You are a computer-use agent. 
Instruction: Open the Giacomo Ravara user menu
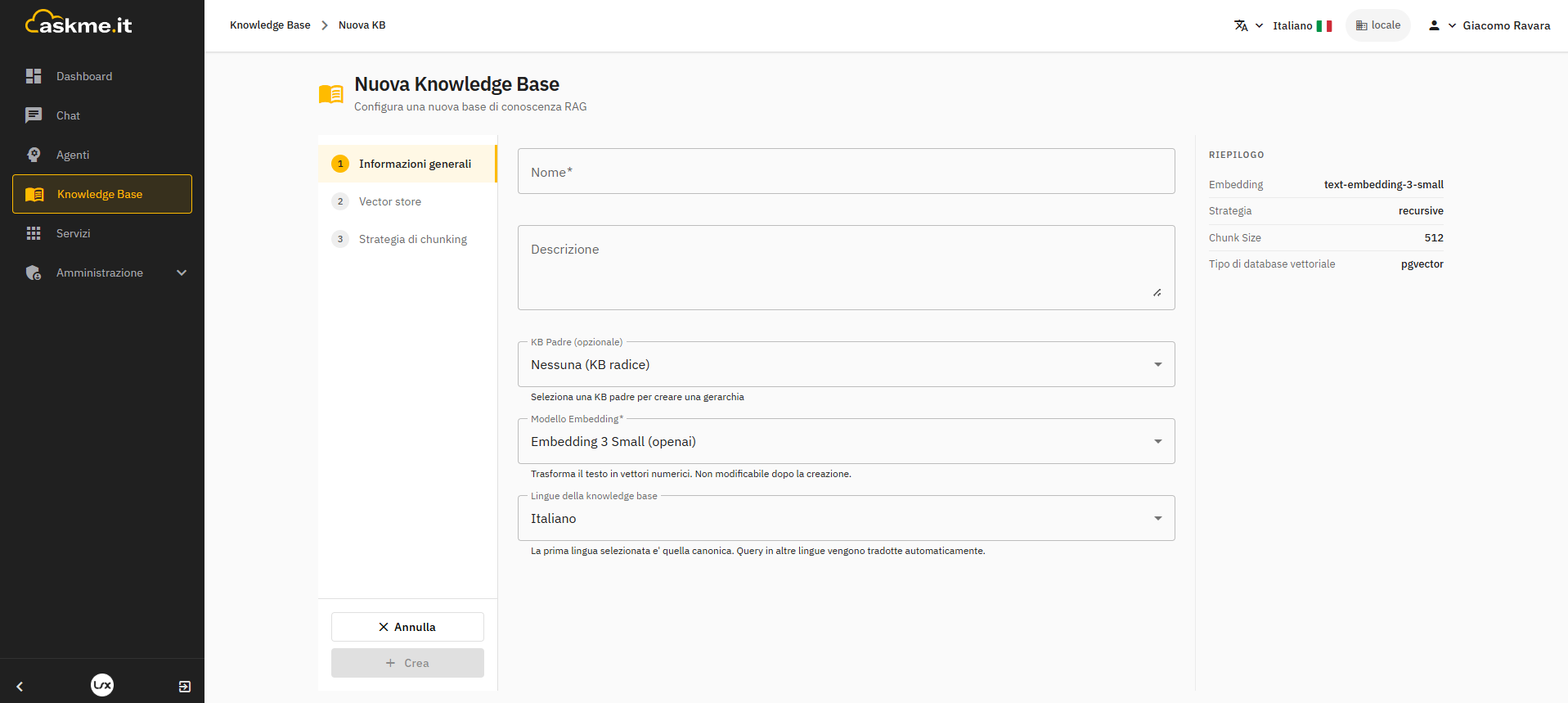click(1489, 25)
